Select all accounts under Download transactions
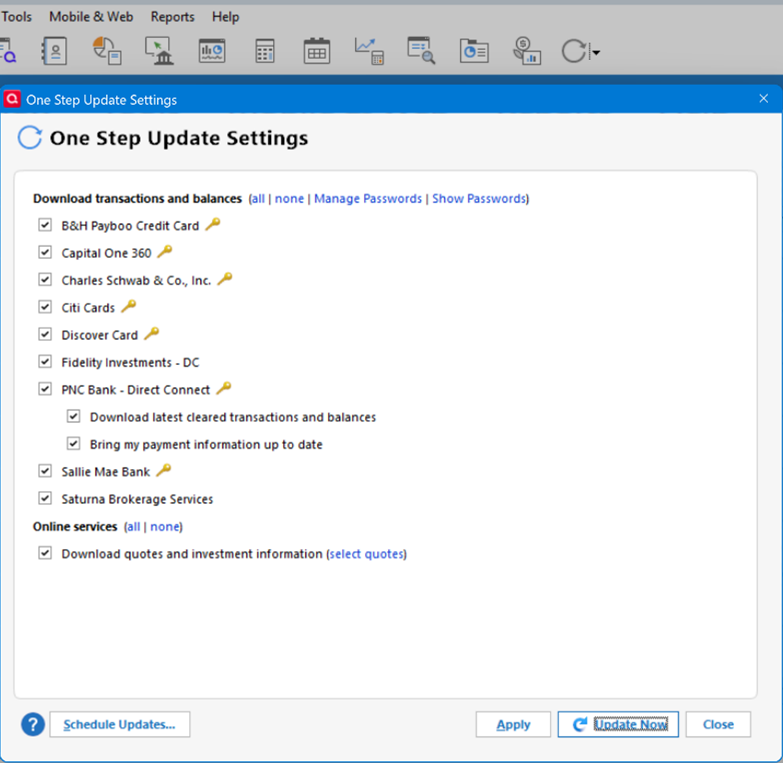Image resolution: width=783 pixels, height=763 pixels. 258,199
